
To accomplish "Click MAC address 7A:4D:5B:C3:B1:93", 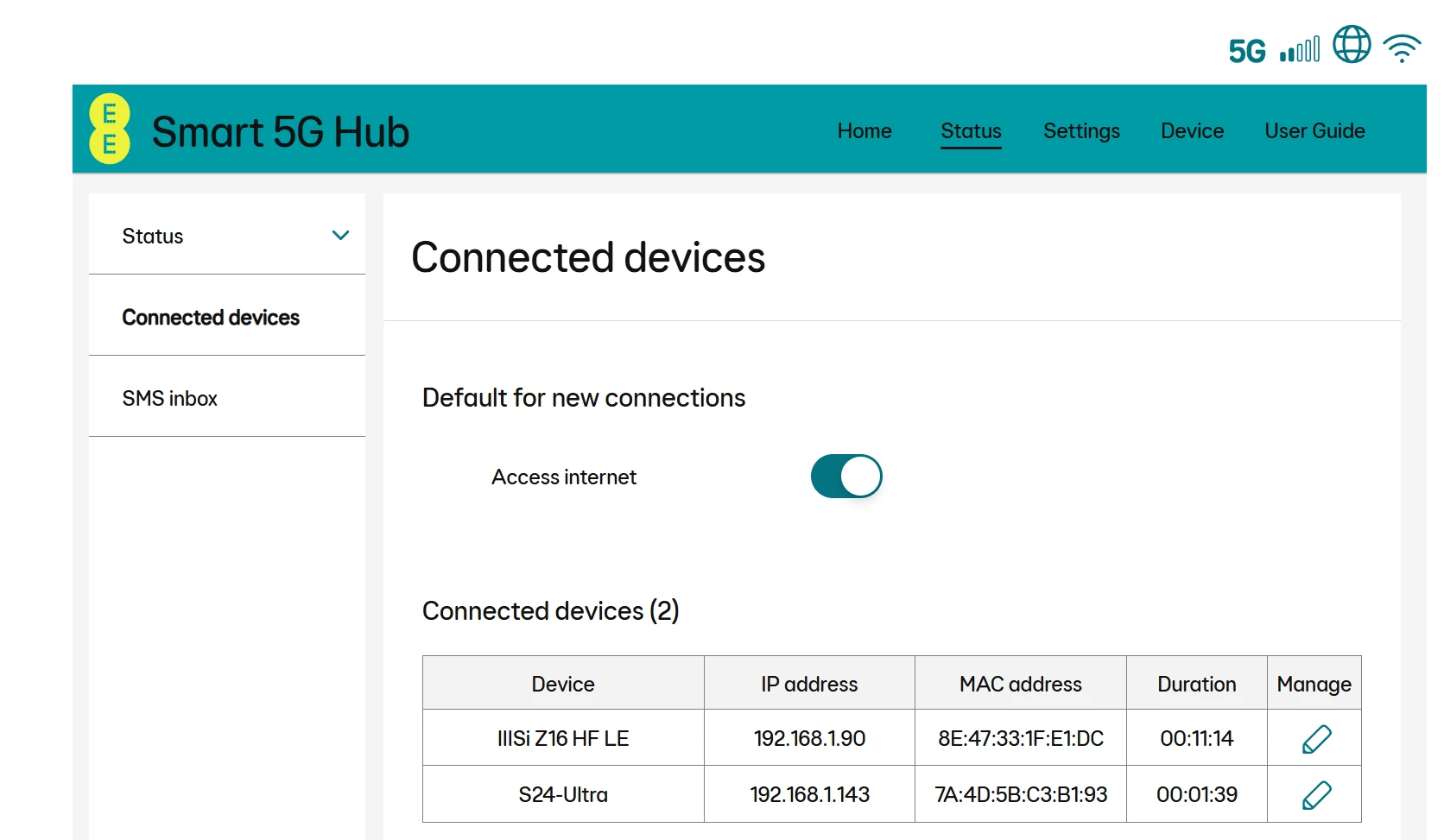I will [1021, 795].
